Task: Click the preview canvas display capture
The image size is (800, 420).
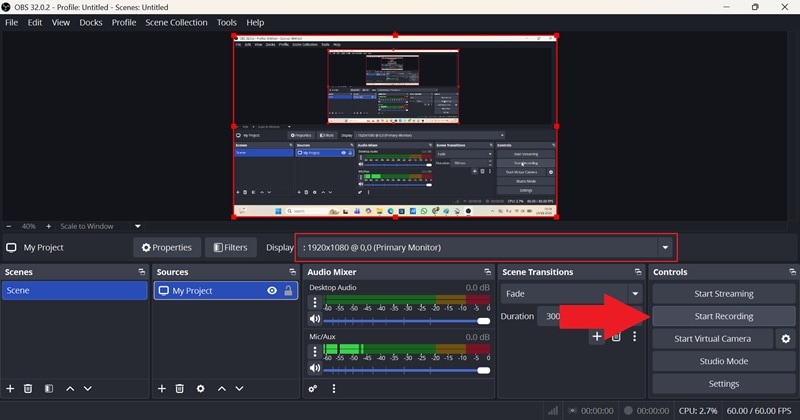Action: pos(395,127)
